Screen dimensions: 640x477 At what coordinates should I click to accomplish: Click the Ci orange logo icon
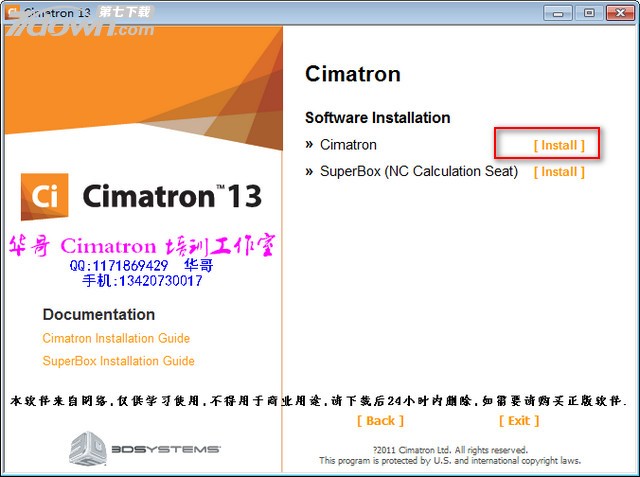click(45, 197)
